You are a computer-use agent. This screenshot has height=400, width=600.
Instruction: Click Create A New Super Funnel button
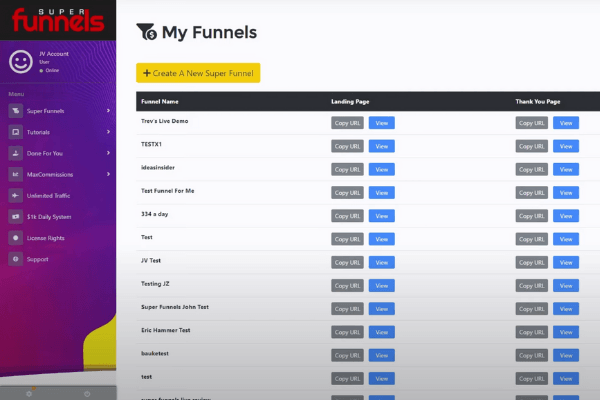[x=198, y=73]
